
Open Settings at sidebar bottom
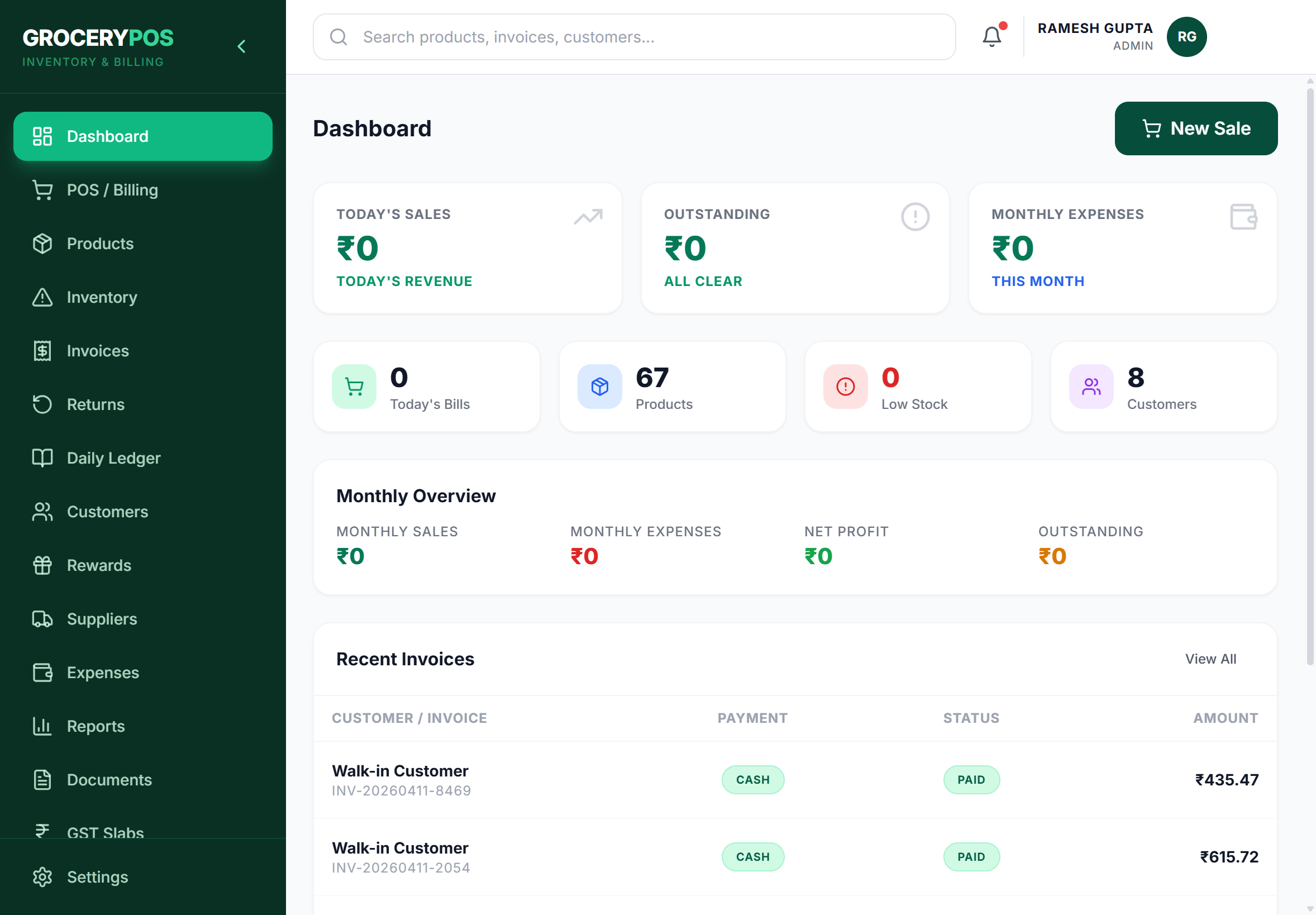[x=143, y=877]
